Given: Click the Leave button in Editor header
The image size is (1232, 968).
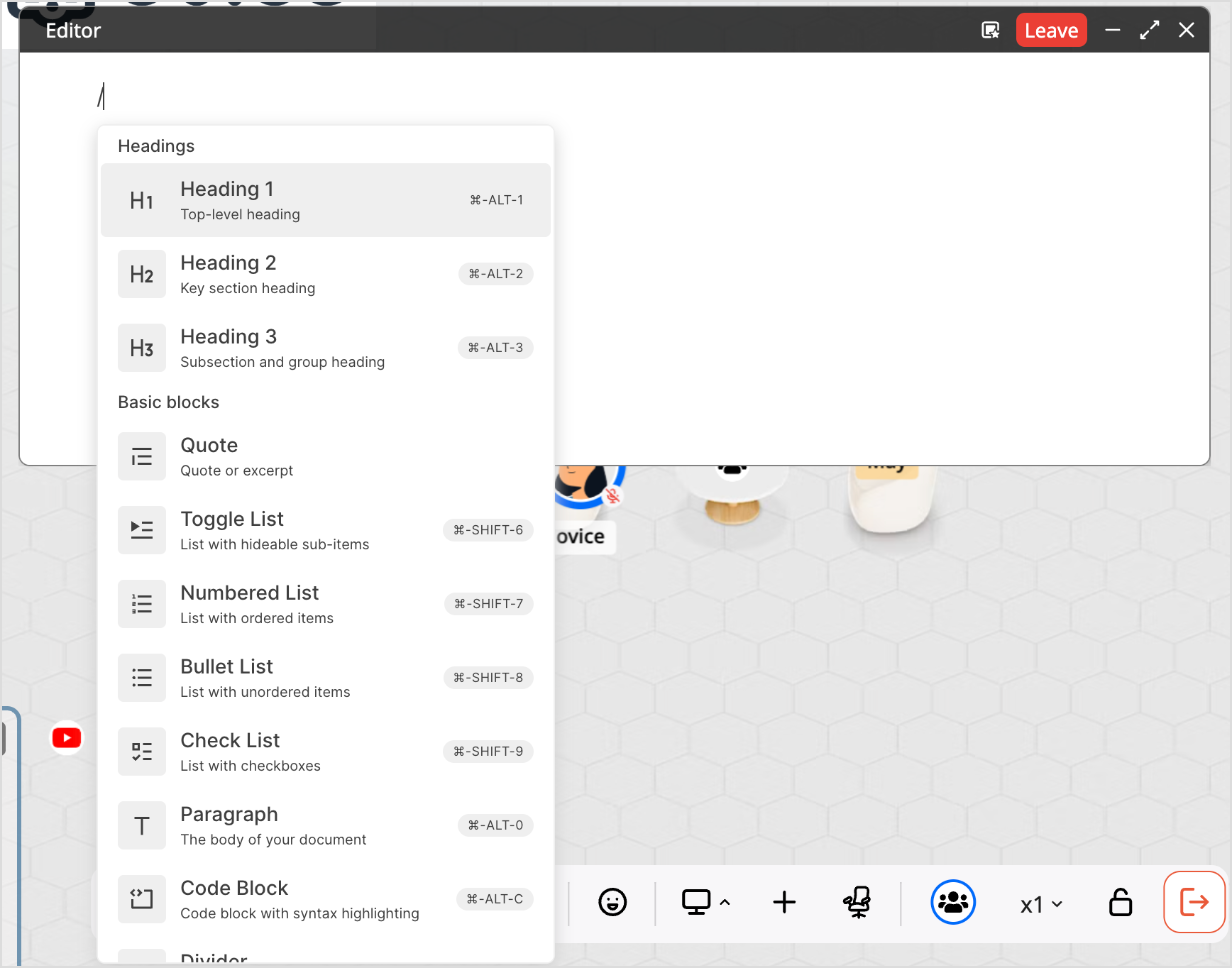Looking at the screenshot, I should [x=1051, y=30].
